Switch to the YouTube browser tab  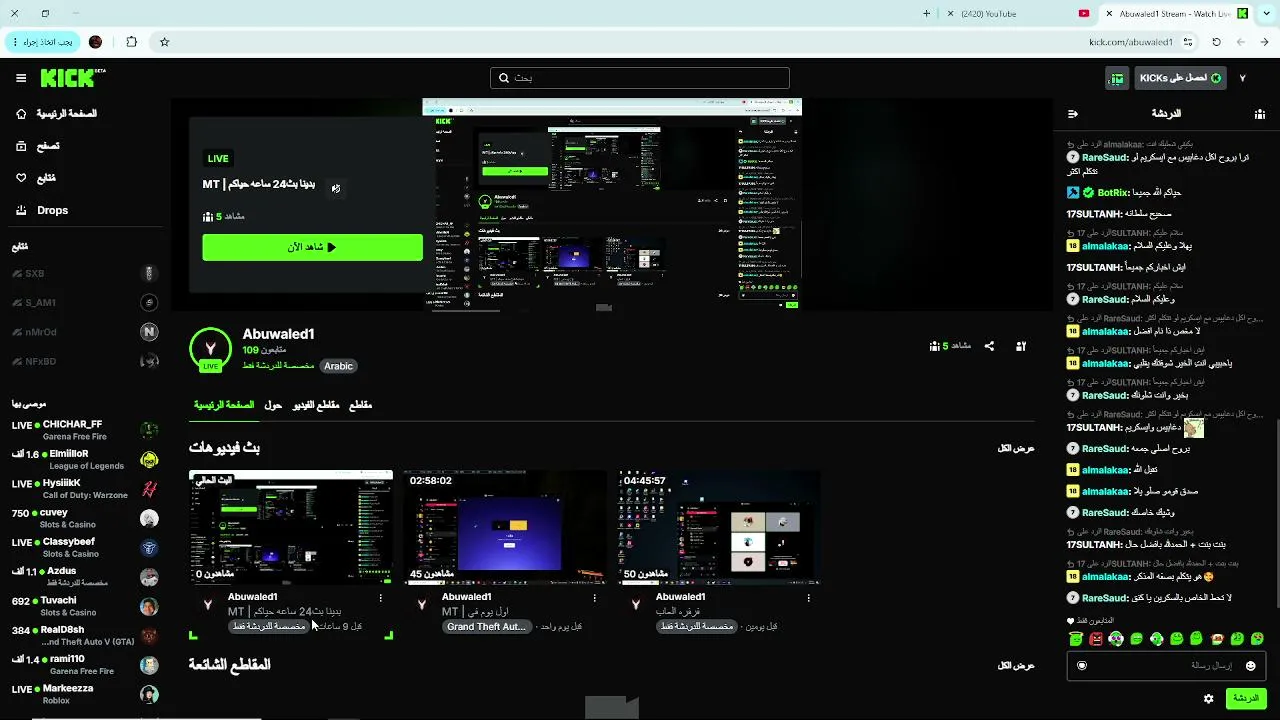point(1017,13)
